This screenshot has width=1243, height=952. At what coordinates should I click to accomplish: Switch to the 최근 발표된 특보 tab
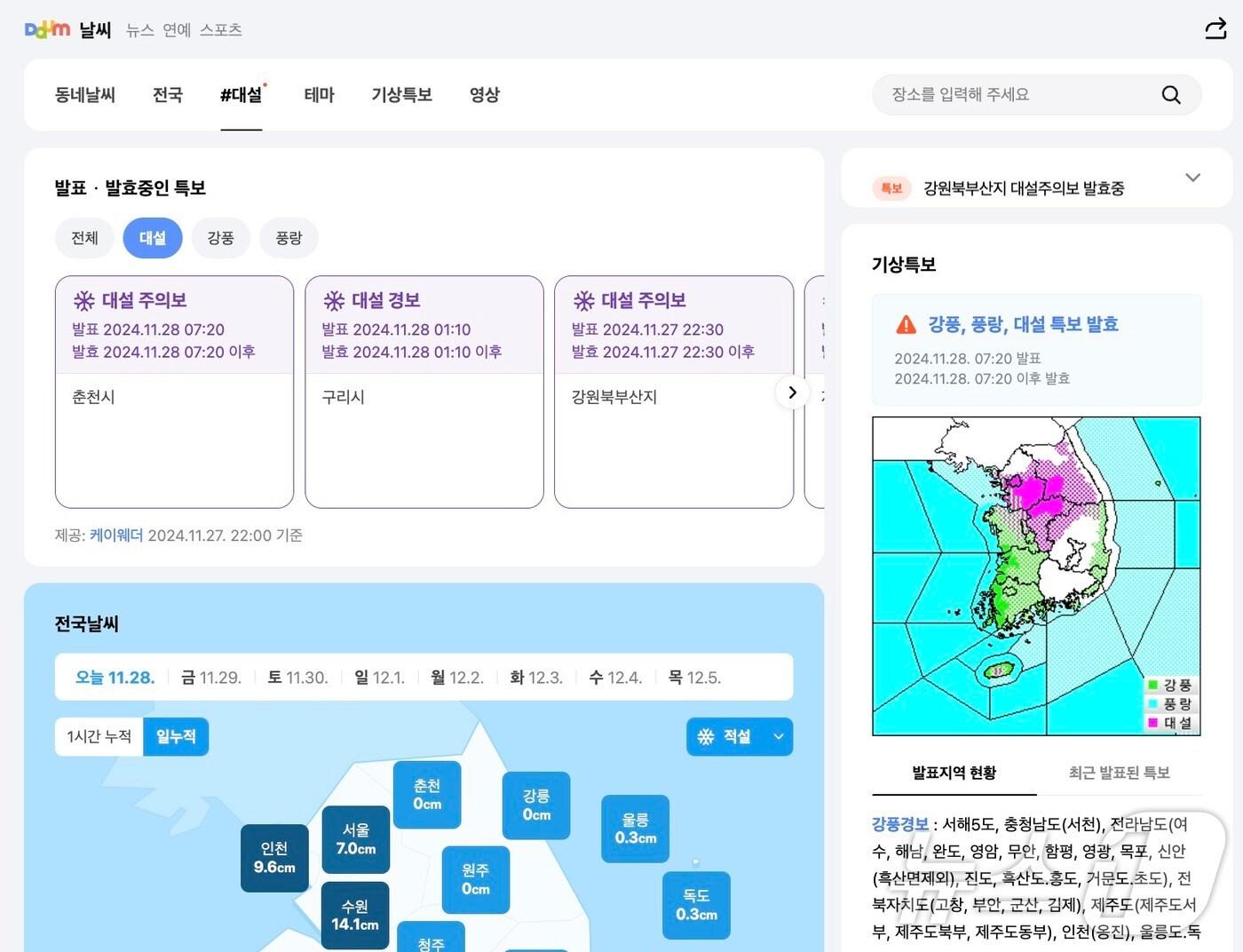pyautogui.click(x=1117, y=773)
